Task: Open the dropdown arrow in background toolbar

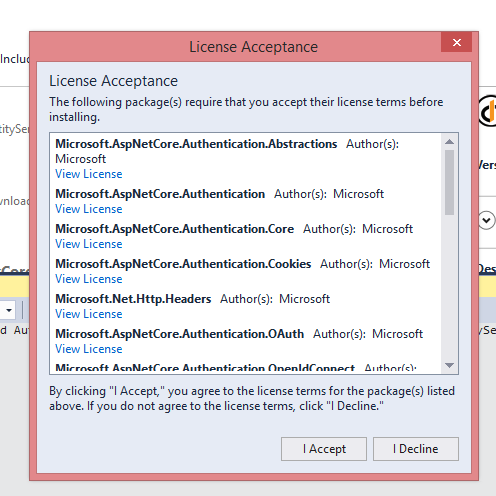Action: click(9, 310)
